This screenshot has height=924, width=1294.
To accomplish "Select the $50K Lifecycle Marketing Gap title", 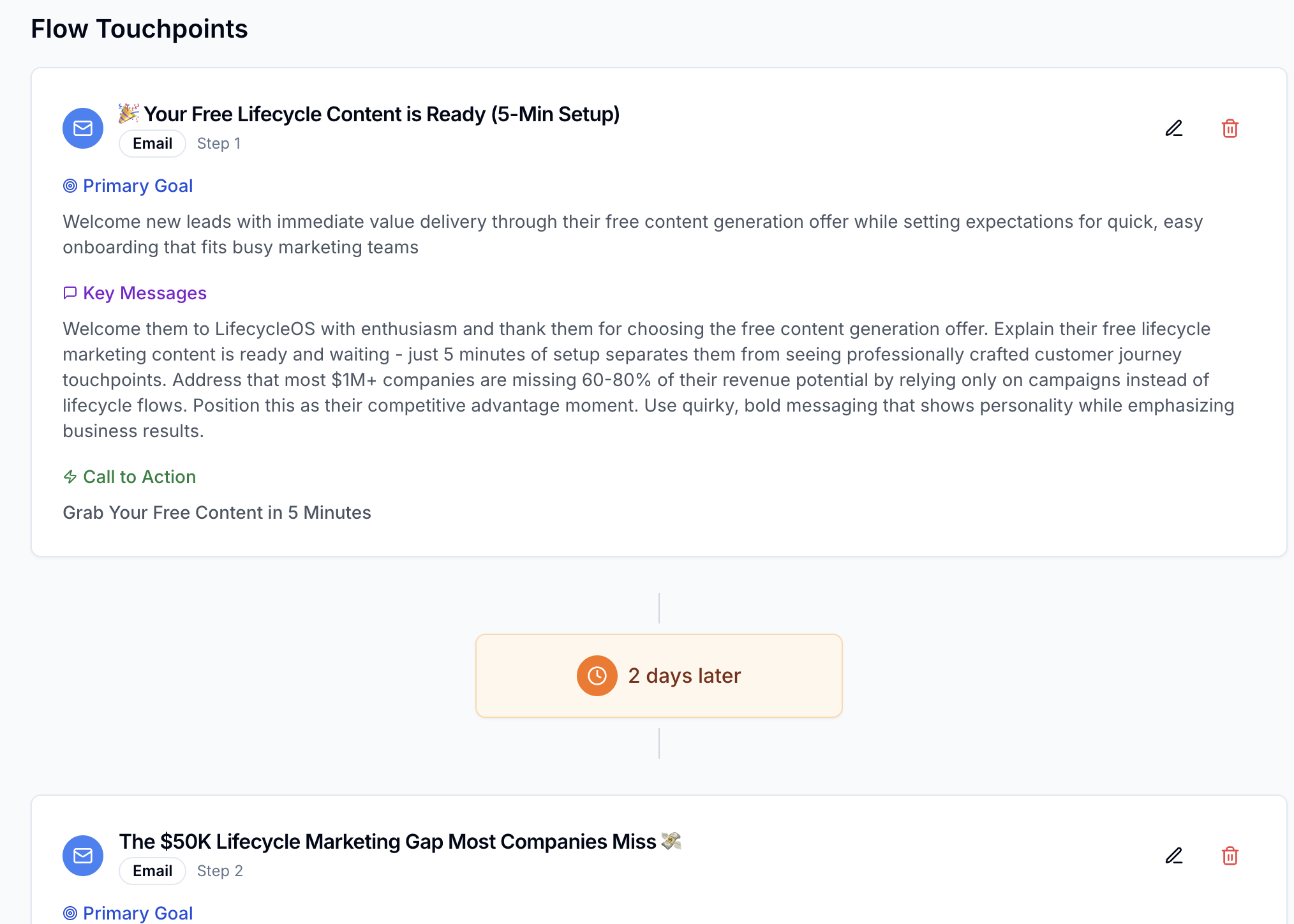I will coord(387,842).
